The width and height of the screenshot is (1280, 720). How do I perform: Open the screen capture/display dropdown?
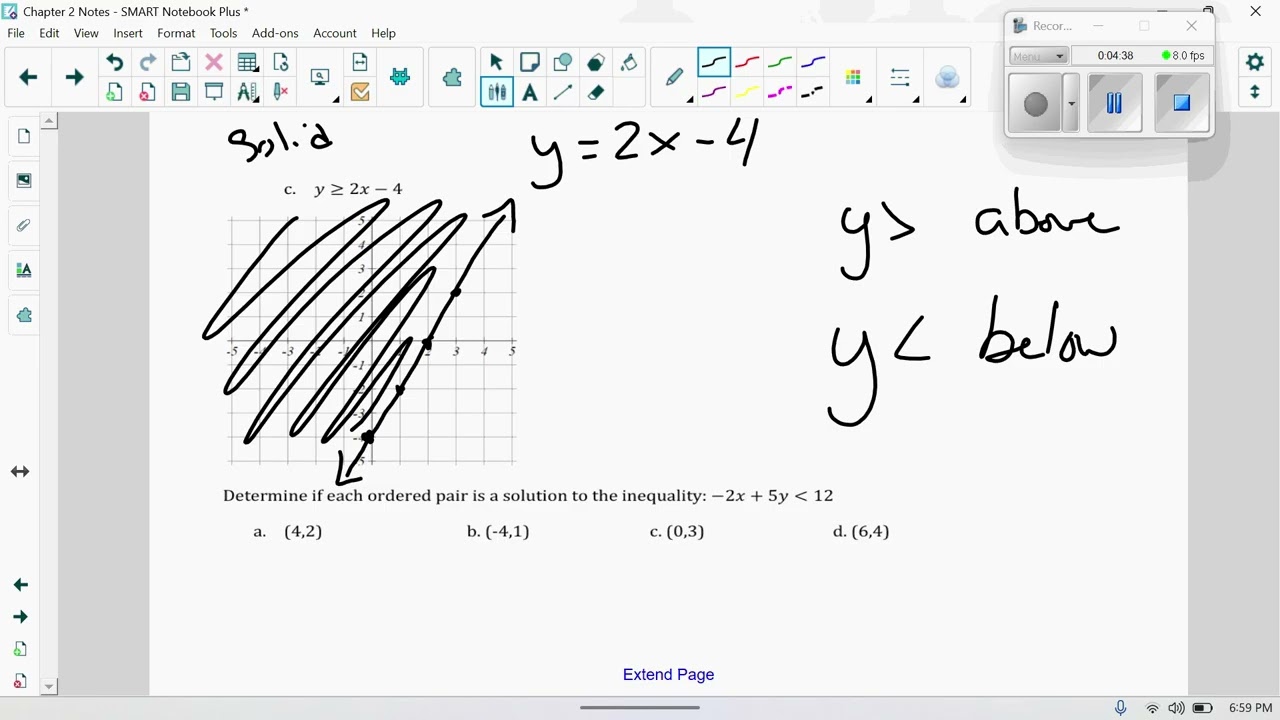(322, 78)
